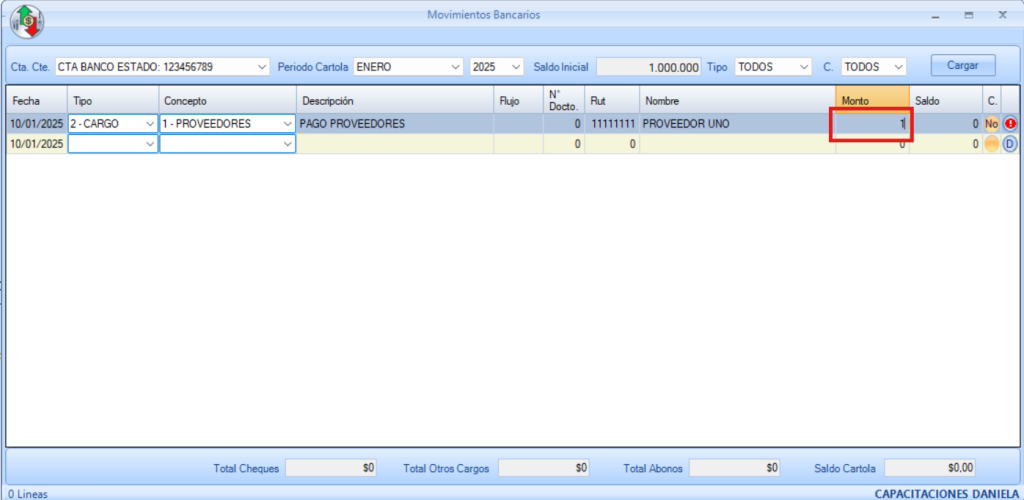Expand the empty Tipo dropdown in second row
The width and height of the screenshot is (1024, 500).
150,144
